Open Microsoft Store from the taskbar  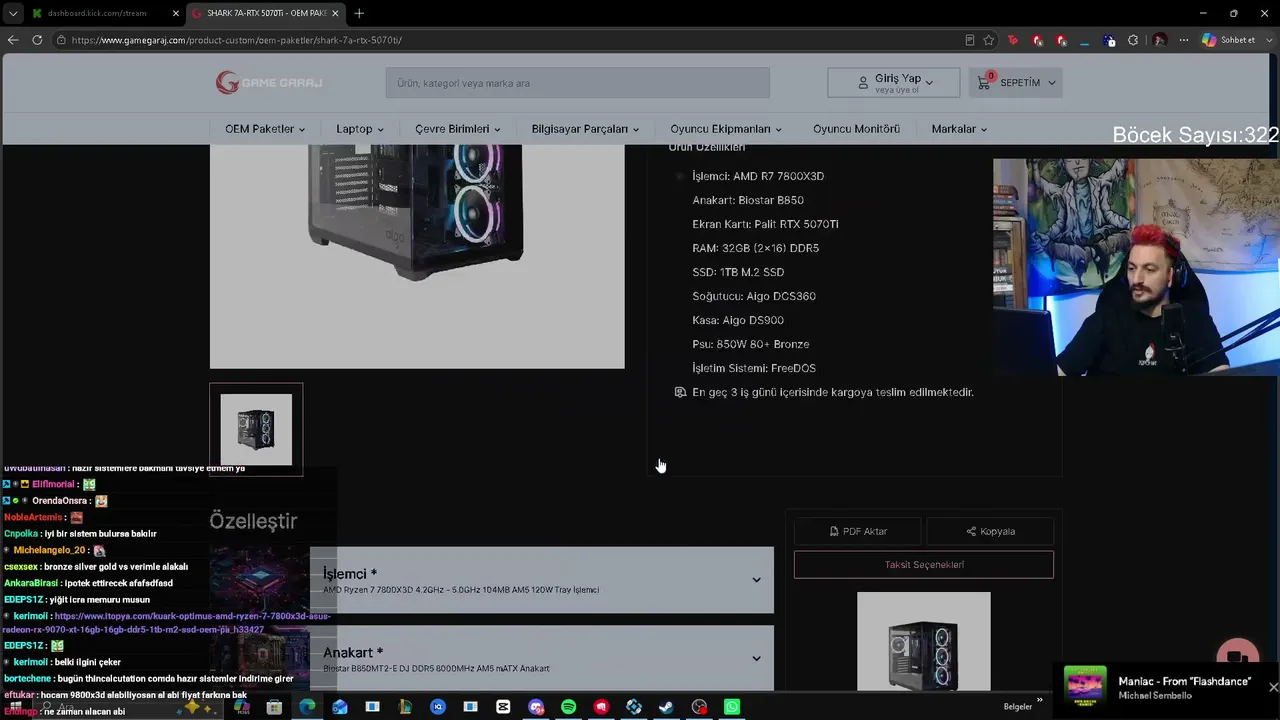(x=274, y=707)
